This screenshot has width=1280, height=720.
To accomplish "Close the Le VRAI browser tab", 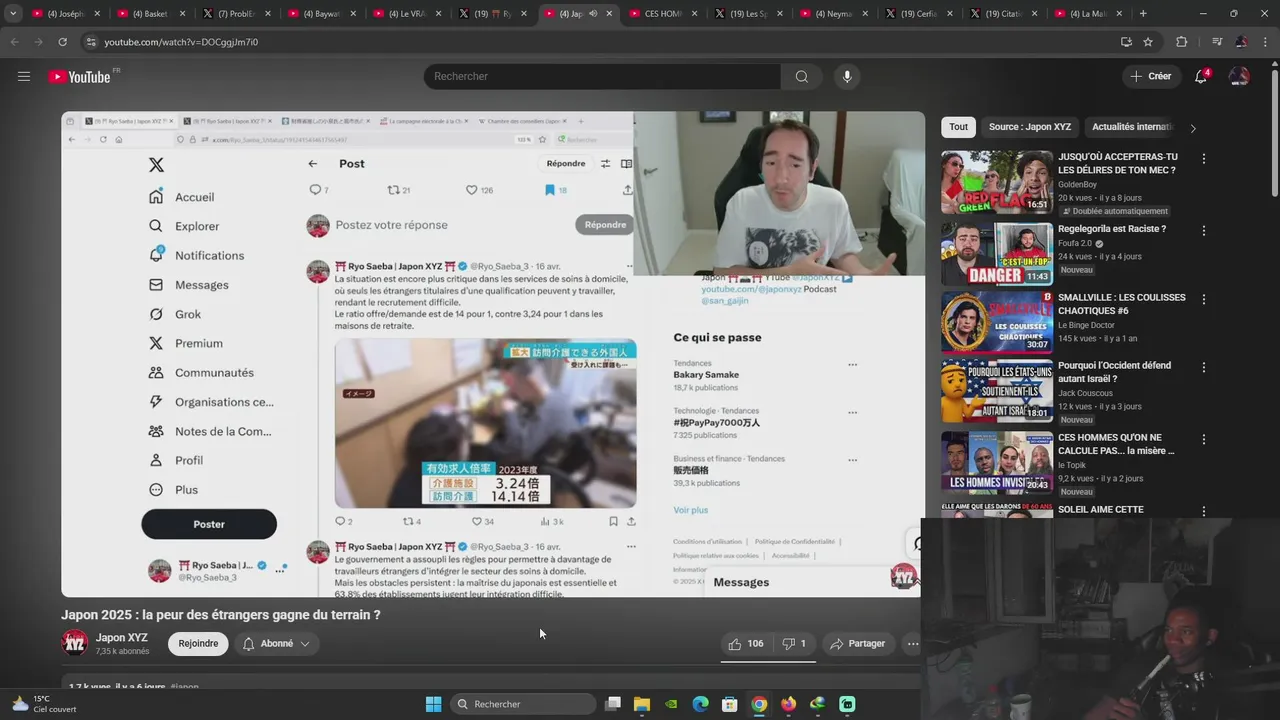I will [x=439, y=14].
